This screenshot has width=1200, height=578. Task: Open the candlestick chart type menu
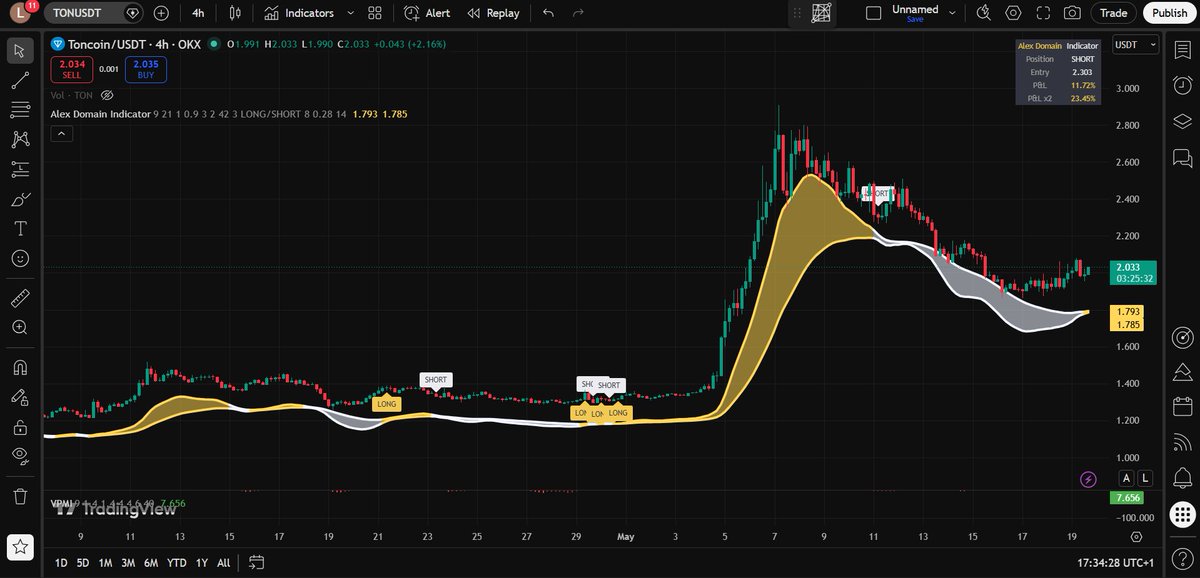[235, 13]
